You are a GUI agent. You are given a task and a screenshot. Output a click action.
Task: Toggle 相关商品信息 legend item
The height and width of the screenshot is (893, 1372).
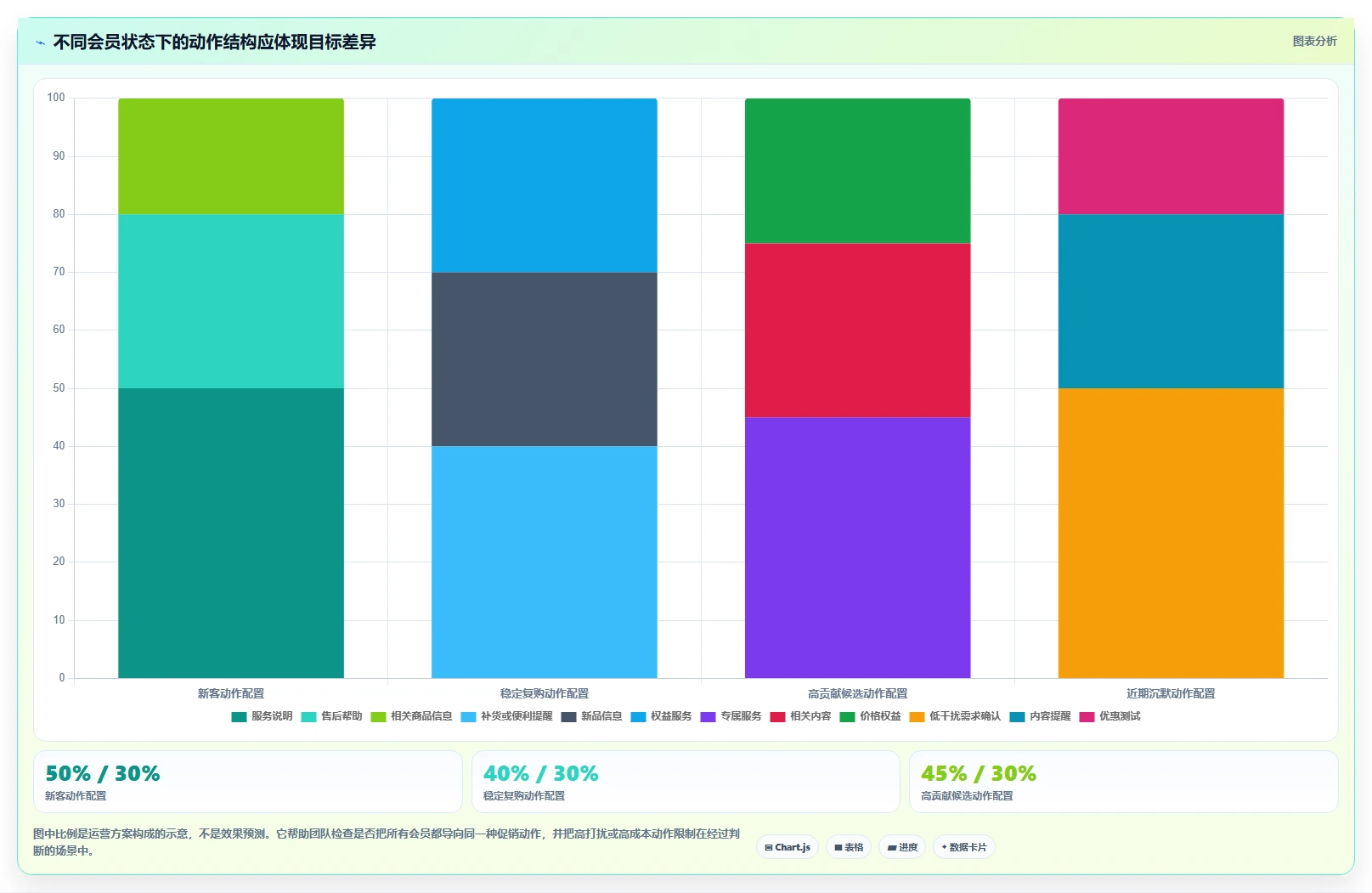411,716
